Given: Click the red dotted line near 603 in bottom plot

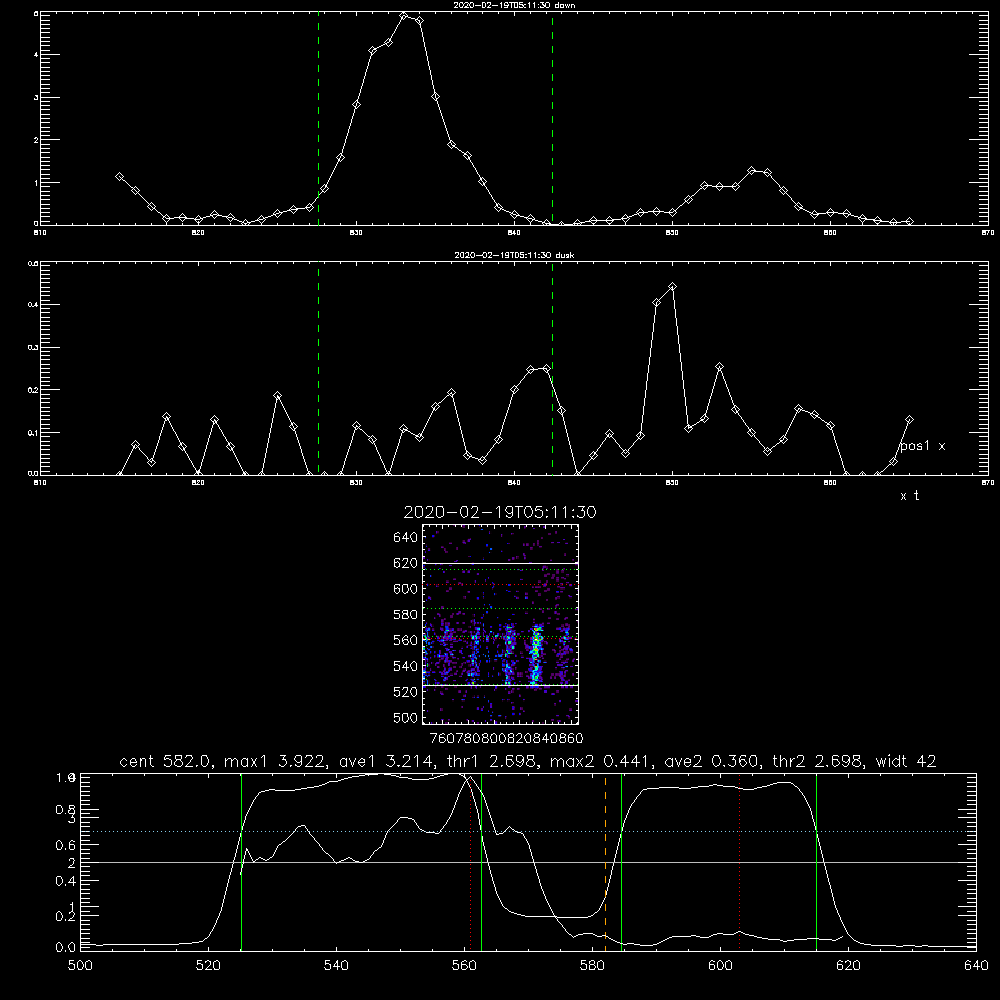Looking at the screenshot, I should [x=739, y=862].
